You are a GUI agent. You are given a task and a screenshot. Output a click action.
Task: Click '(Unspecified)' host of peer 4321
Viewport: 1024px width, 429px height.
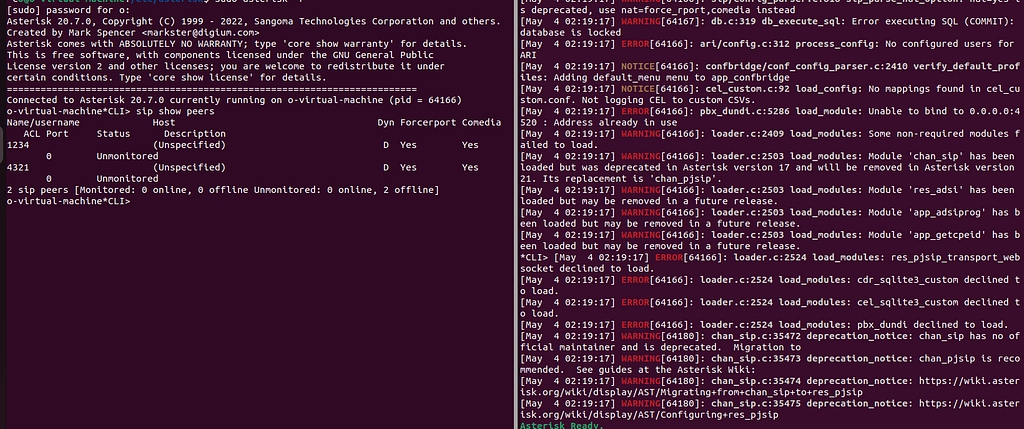coord(189,167)
